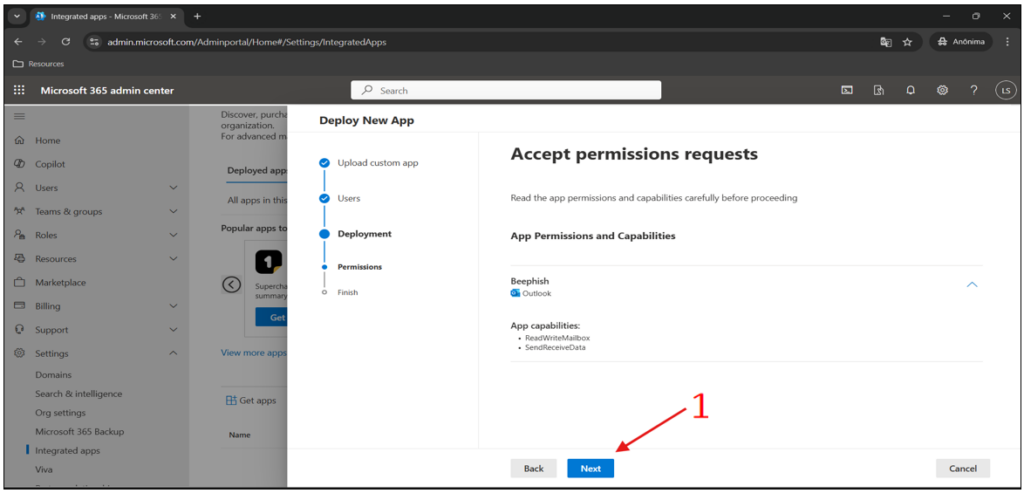This screenshot has height=493, width=1024.
Task: Open site information icon in address bar
Action: (x=95, y=42)
